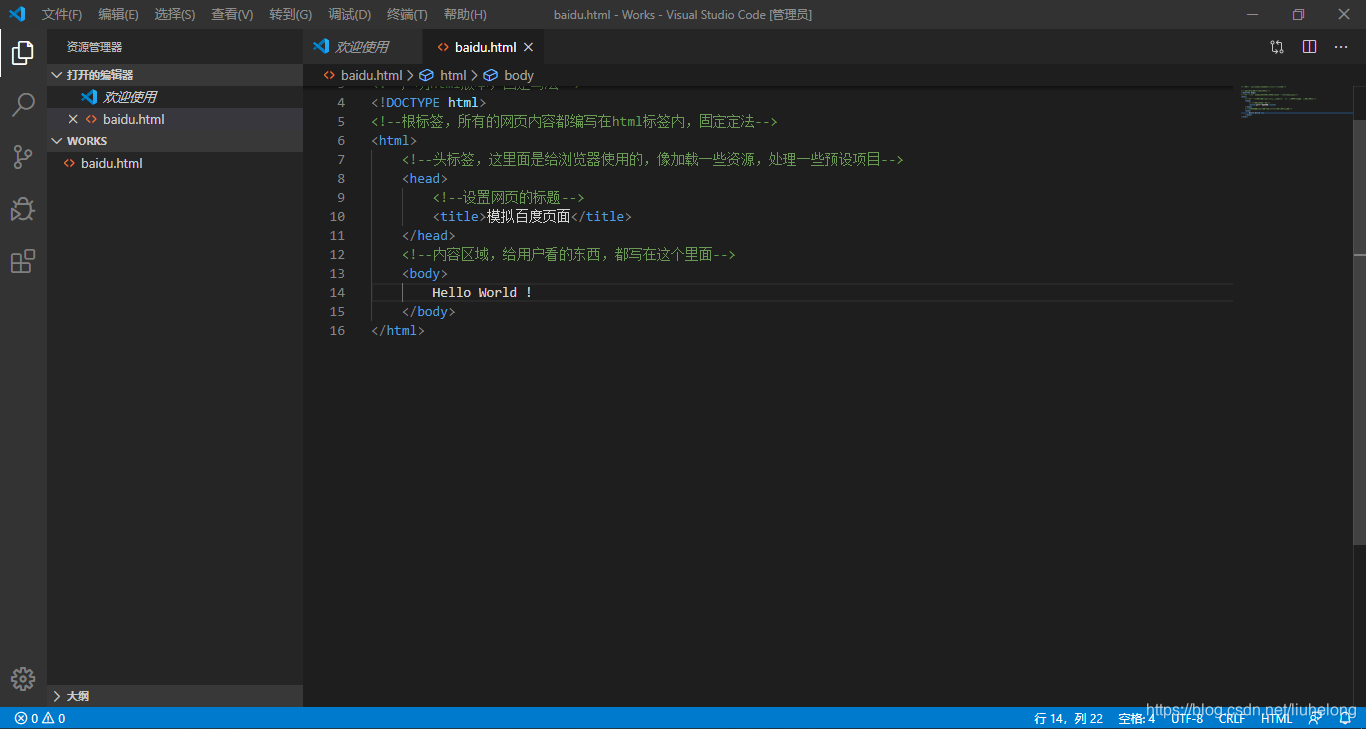Image resolution: width=1366 pixels, height=729 pixels.
Task: Change language mode HTML in status bar
Action: click(1277, 718)
